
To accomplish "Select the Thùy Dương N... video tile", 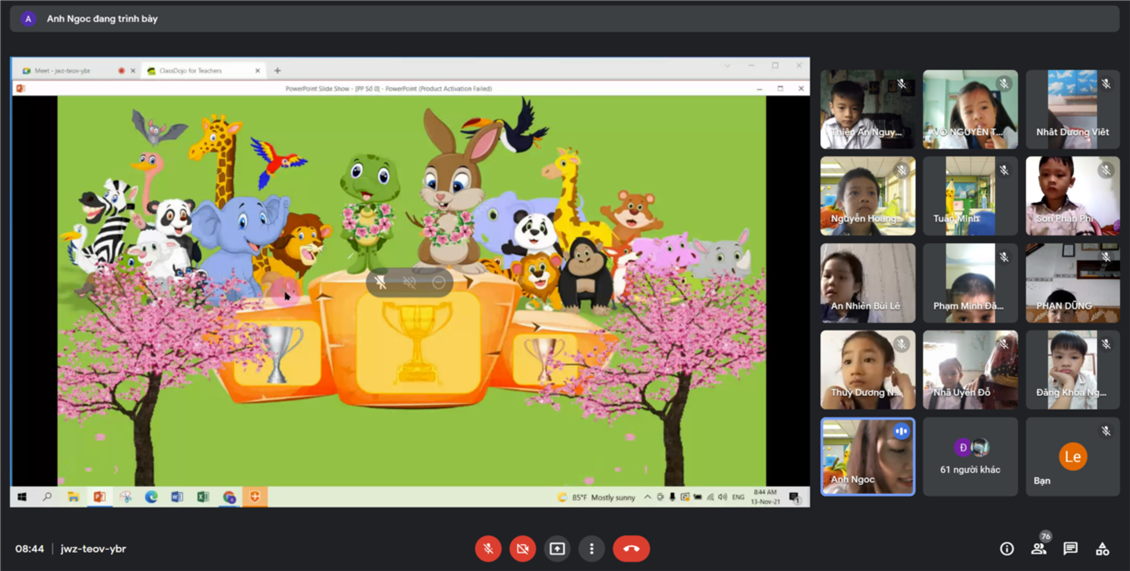I will pyautogui.click(x=868, y=370).
